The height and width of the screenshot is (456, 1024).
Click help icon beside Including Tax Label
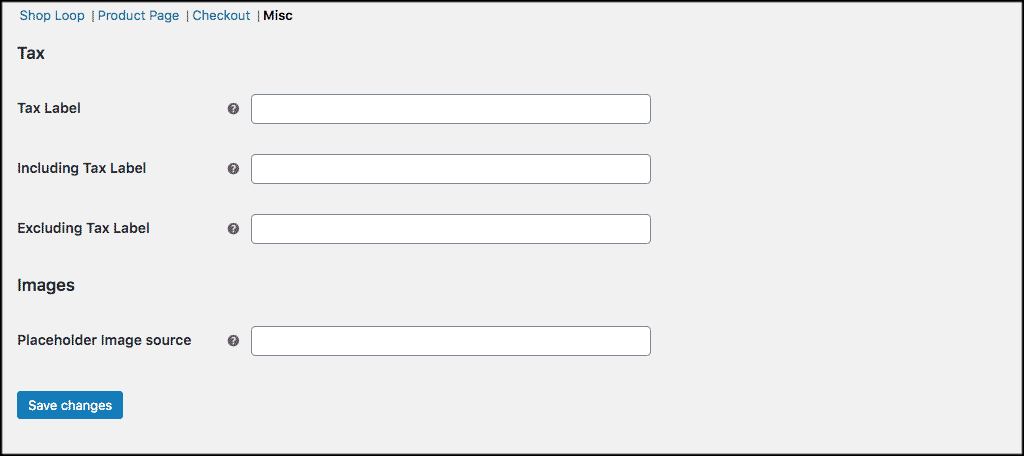(233, 169)
